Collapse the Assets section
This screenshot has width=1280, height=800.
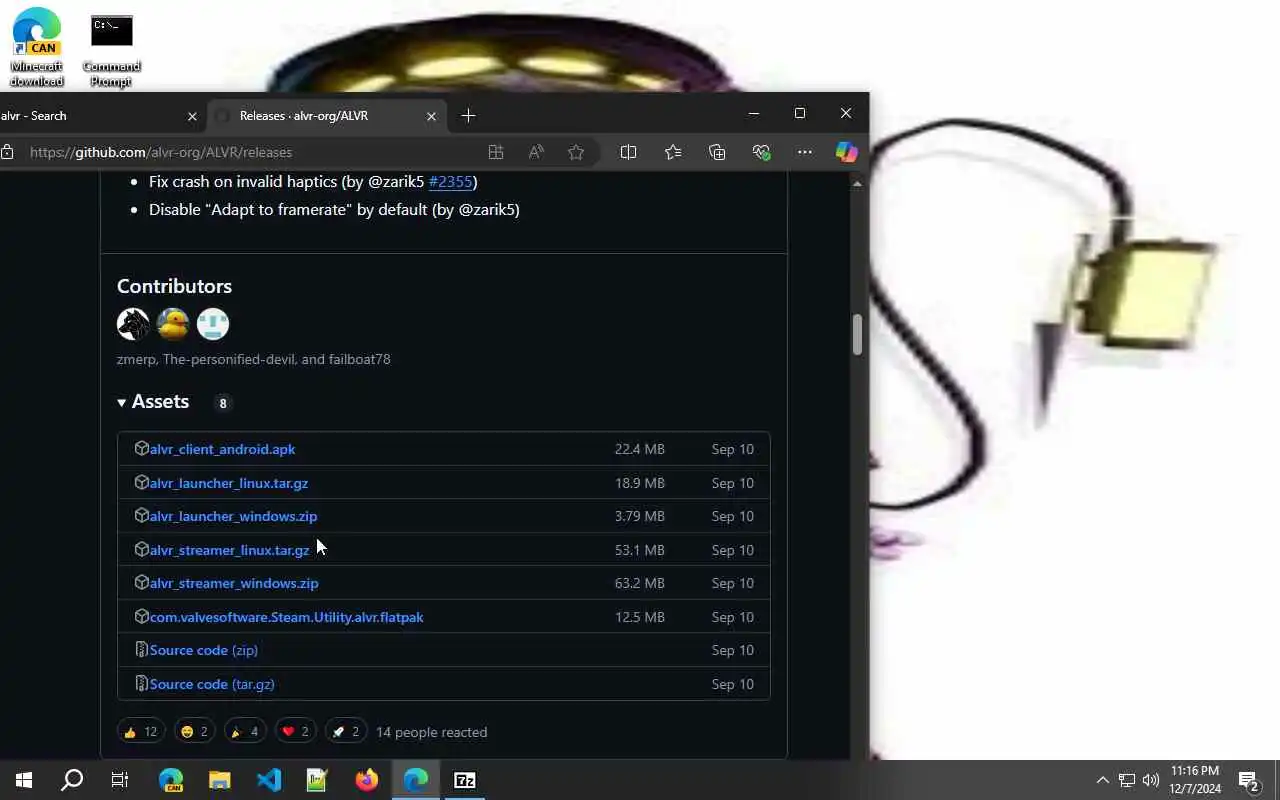[x=153, y=402]
